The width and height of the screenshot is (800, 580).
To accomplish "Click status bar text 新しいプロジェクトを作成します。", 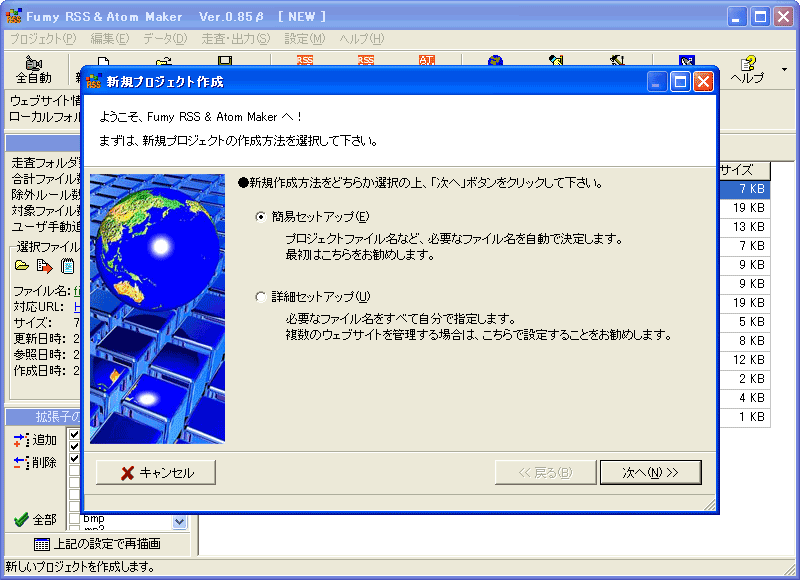I will (80, 567).
